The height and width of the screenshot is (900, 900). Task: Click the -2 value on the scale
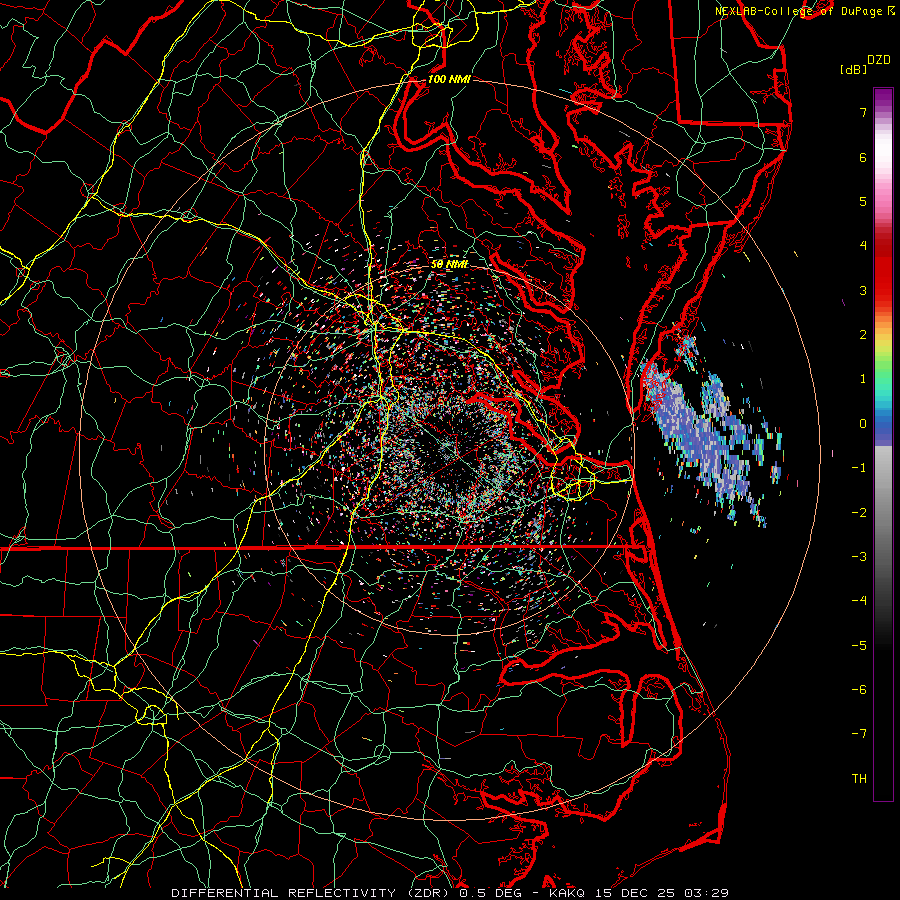pyautogui.click(x=859, y=513)
